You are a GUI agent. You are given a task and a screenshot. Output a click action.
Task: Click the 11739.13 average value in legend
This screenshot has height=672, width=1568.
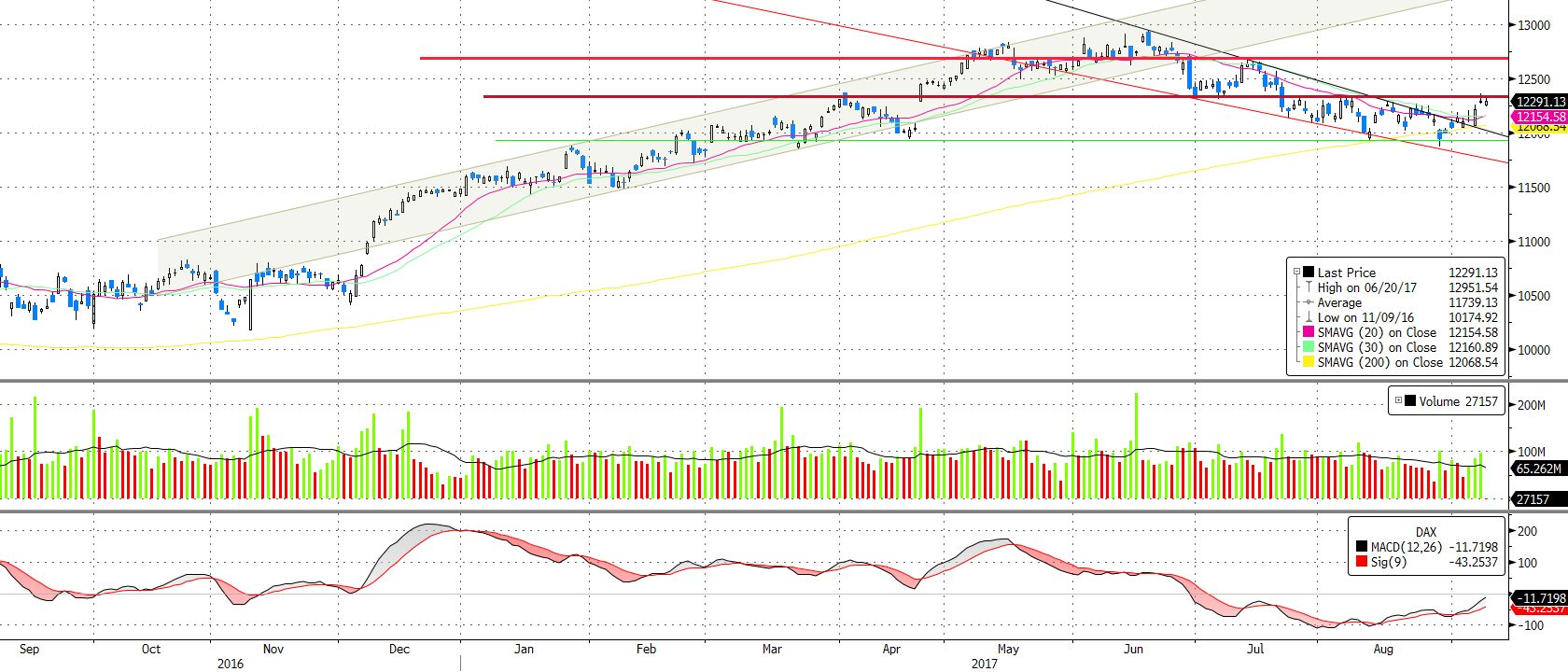click(x=1473, y=302)
